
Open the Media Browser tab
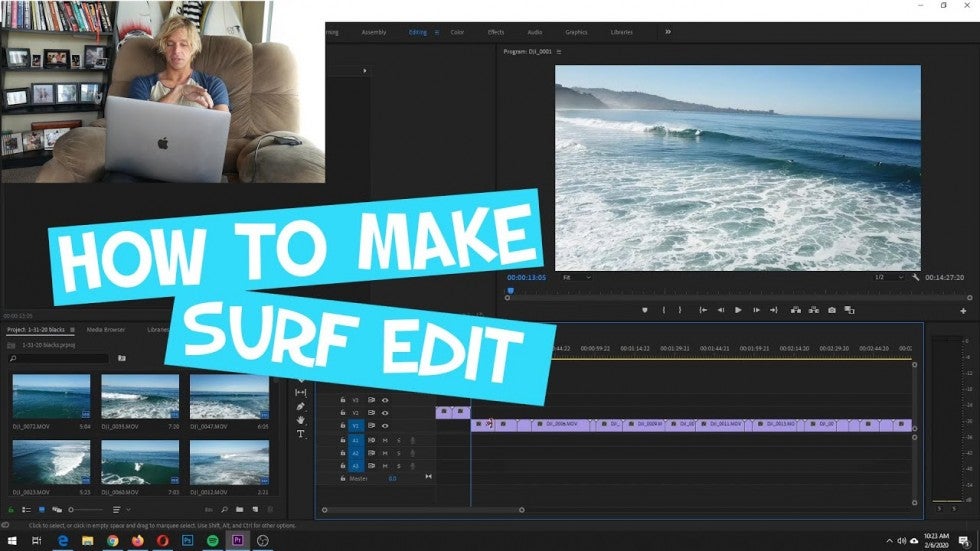pos(106,330)
